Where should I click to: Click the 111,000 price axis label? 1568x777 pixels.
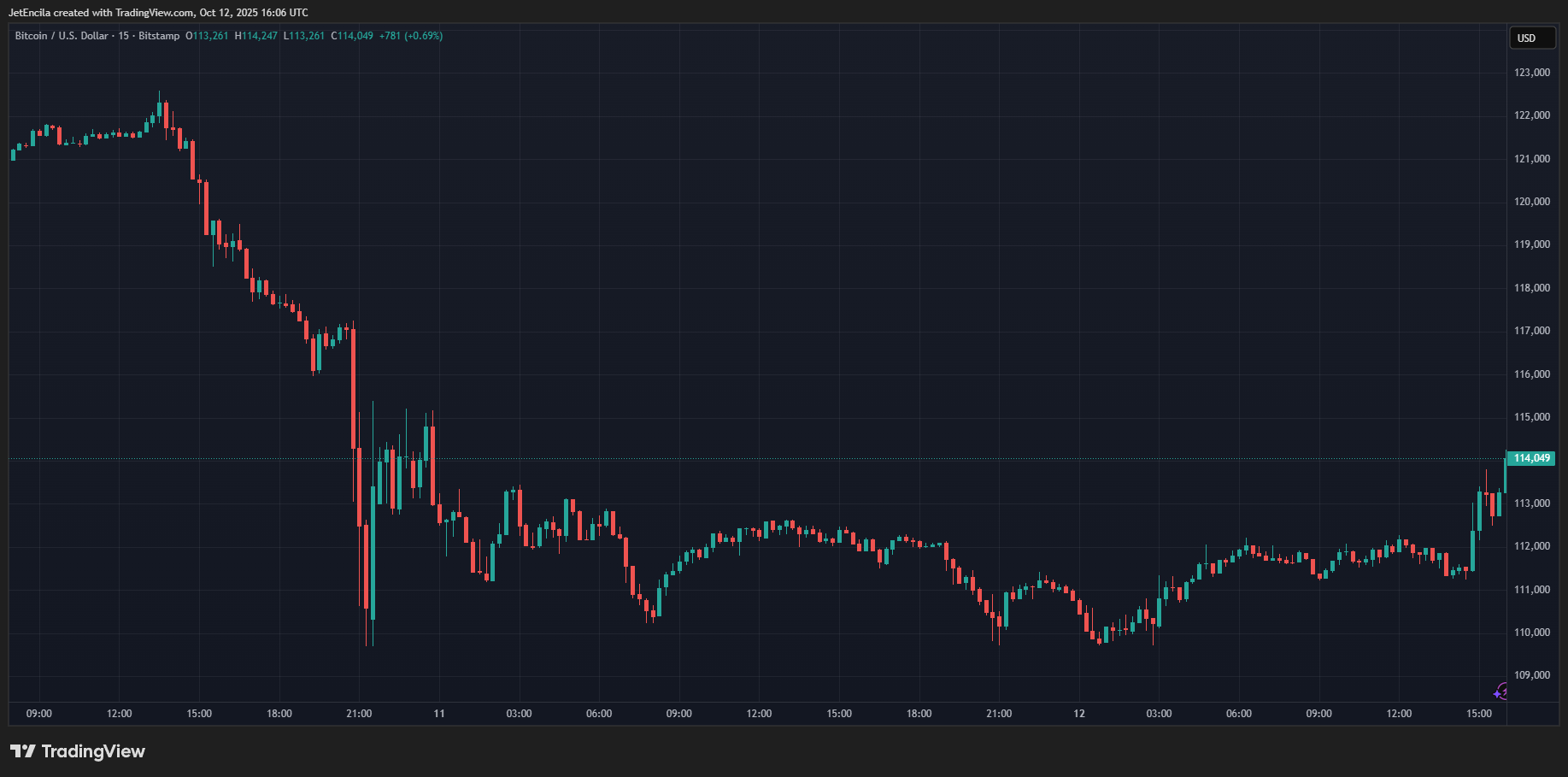pyautogui.click(x=1532, y=590)
